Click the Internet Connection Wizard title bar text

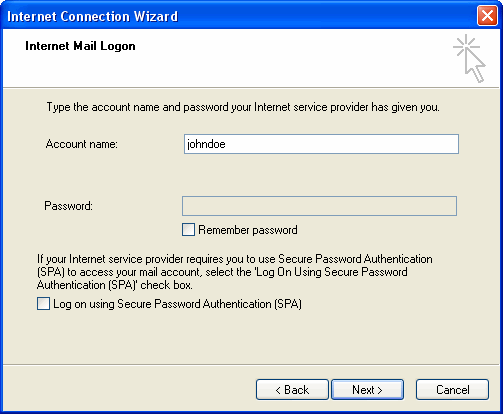pos(92,16)
